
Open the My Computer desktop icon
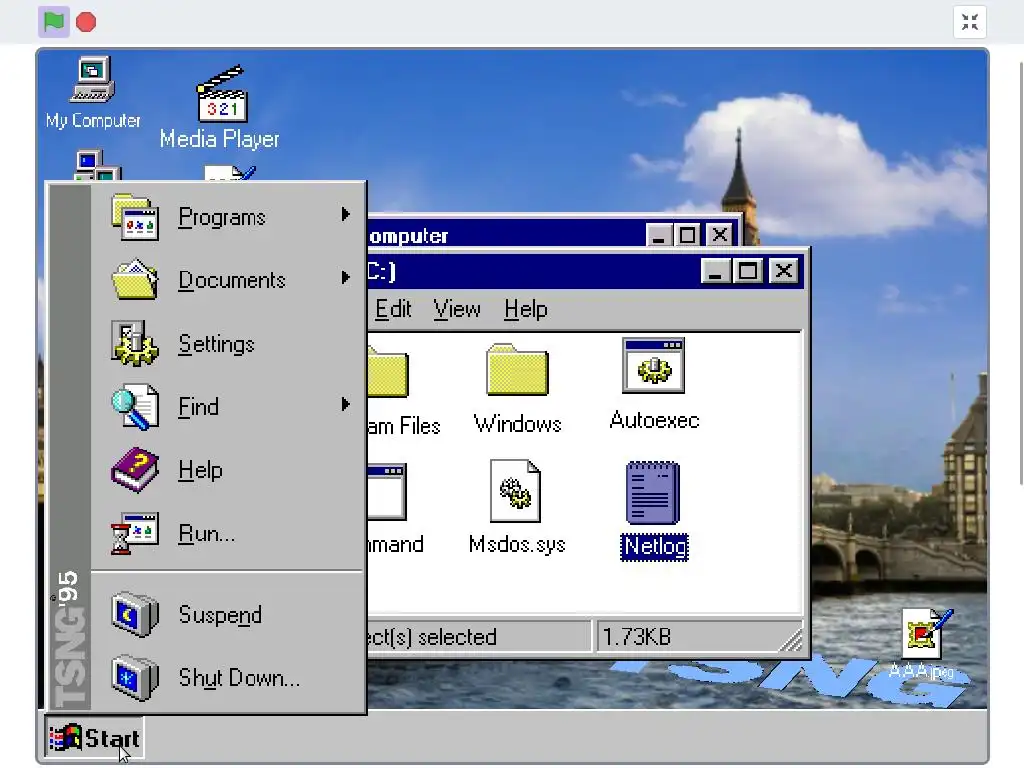click(x=93, y=92)
